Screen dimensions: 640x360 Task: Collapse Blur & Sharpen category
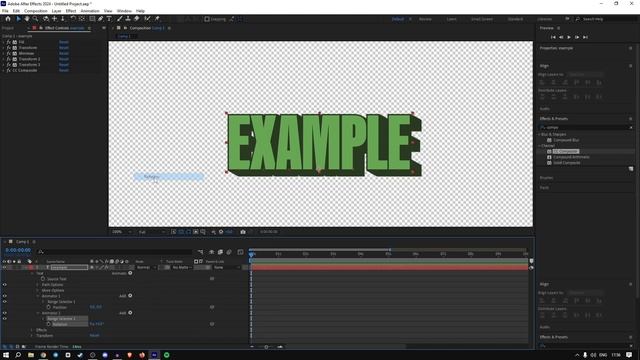tap(539, 134)
